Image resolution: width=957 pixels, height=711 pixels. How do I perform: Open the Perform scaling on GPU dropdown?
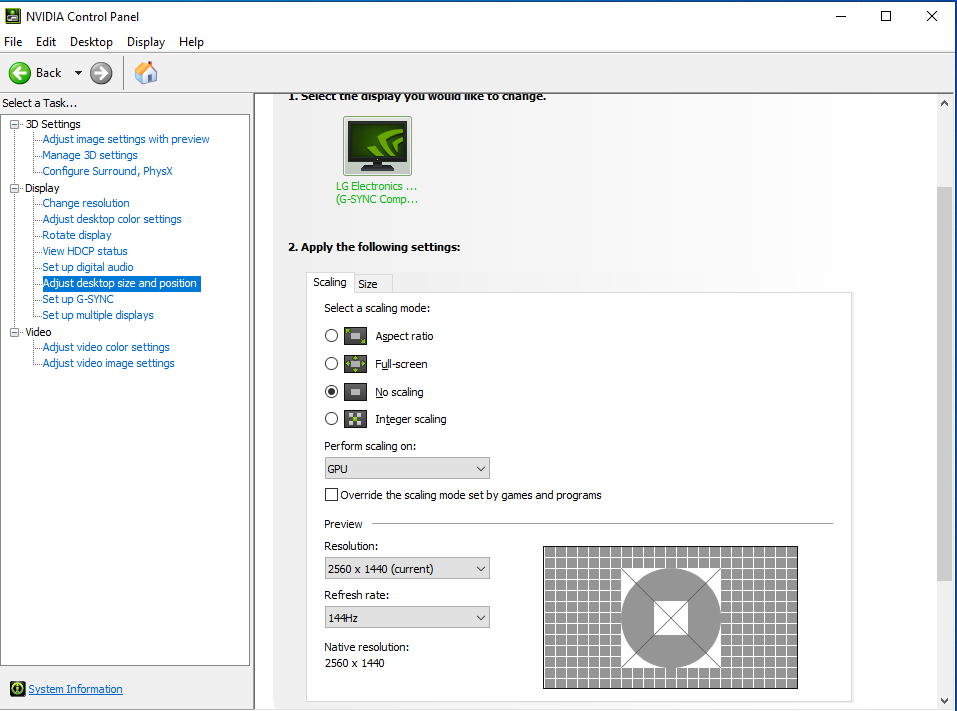[x=406, y=468]
